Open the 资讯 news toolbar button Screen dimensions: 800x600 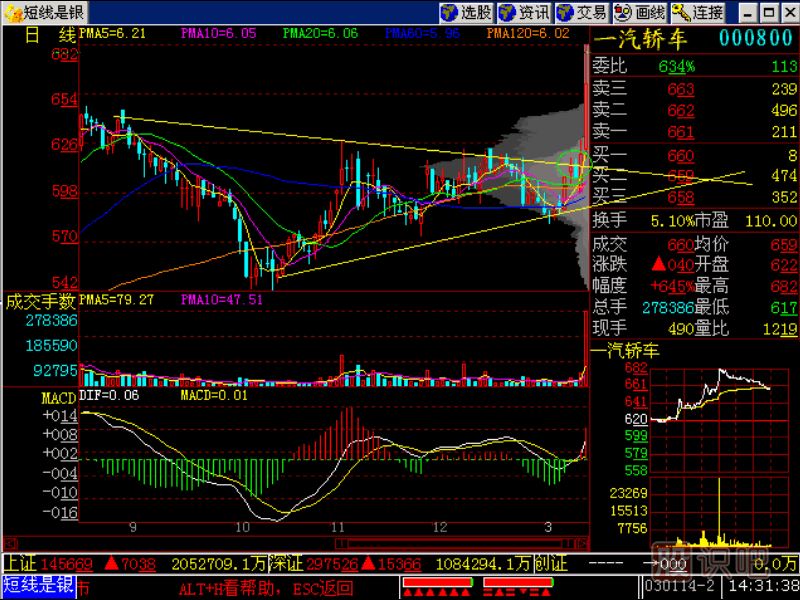coord(524,12)
